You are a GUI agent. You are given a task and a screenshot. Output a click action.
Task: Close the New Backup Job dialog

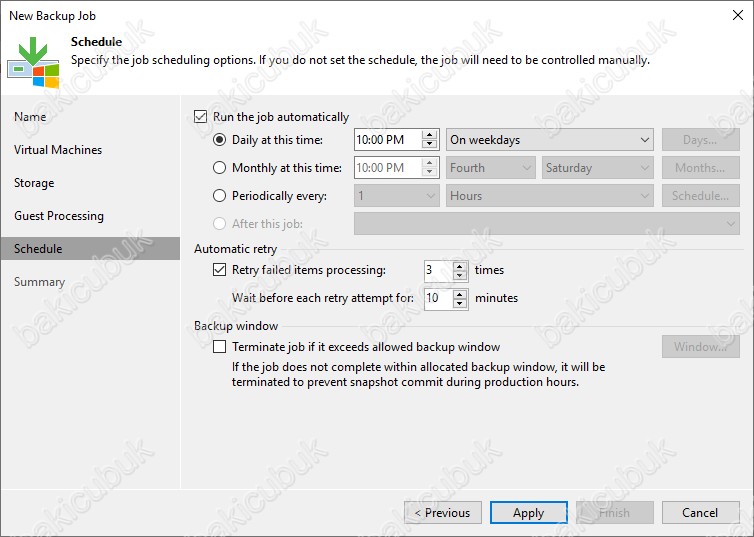tap(738, 15)
